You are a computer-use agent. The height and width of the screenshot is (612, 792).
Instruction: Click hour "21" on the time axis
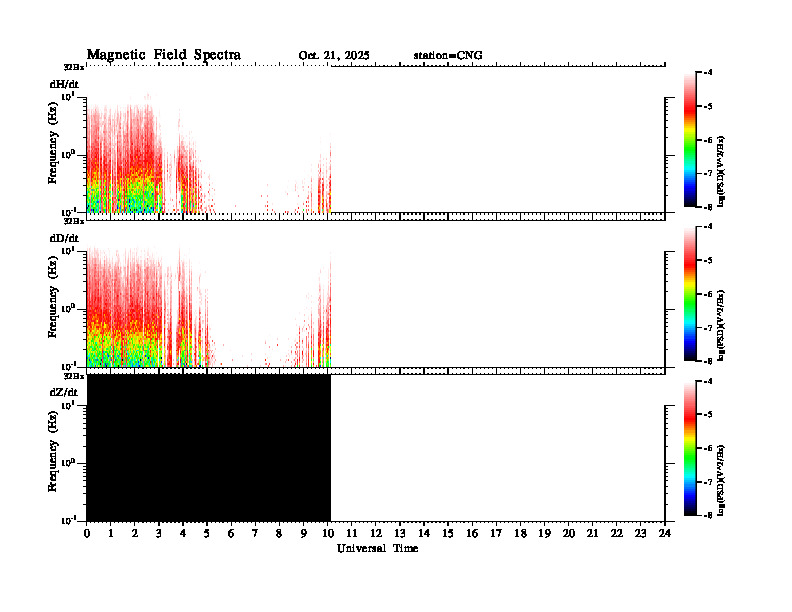tap(592, 534)
